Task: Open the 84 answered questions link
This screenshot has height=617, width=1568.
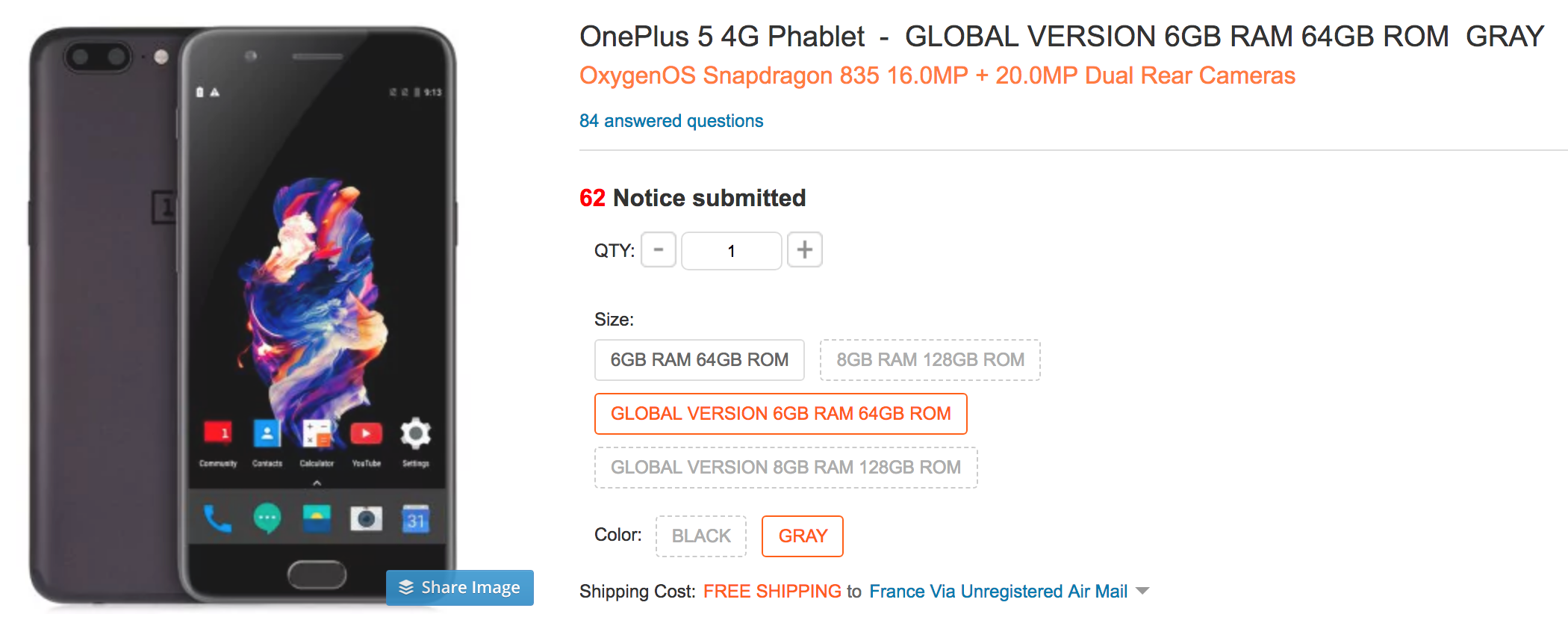Action: 671,121
